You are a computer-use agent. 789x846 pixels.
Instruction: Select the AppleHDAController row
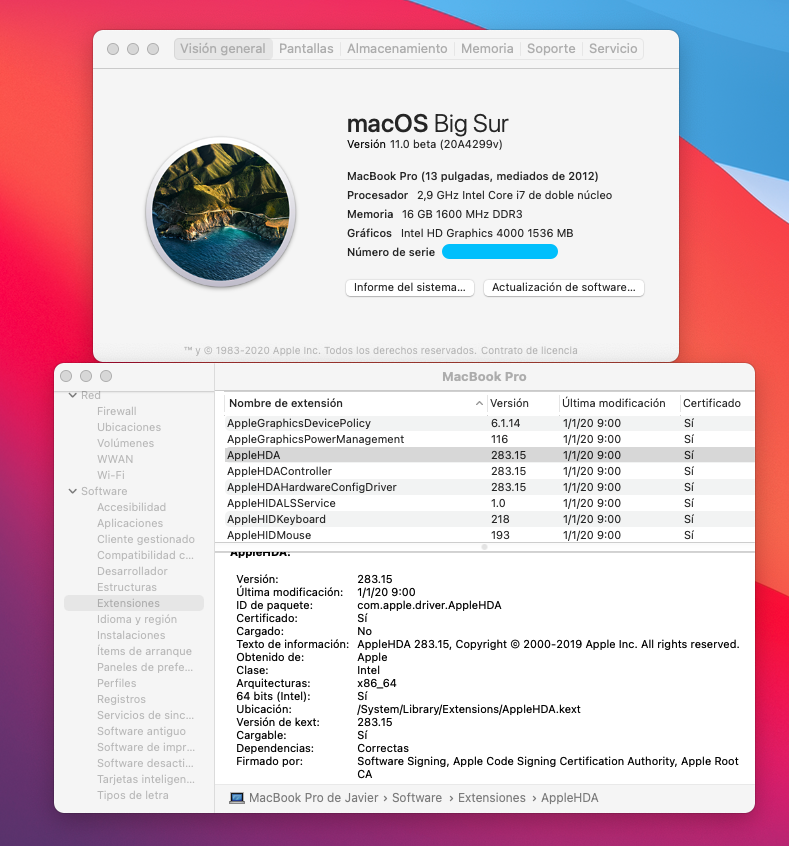489,471
